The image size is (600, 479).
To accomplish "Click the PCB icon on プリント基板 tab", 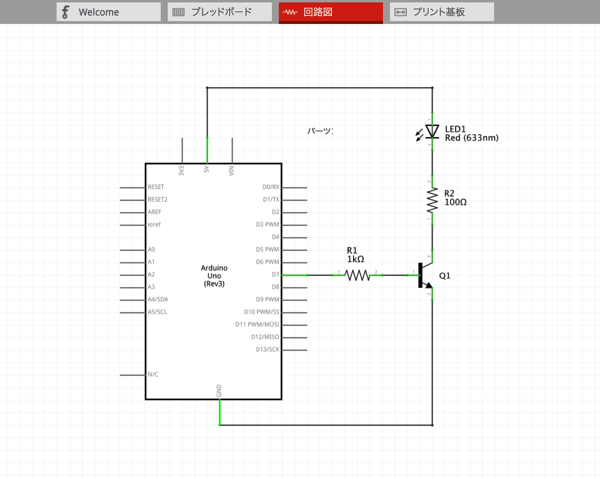I will click(x=401, y=12).
